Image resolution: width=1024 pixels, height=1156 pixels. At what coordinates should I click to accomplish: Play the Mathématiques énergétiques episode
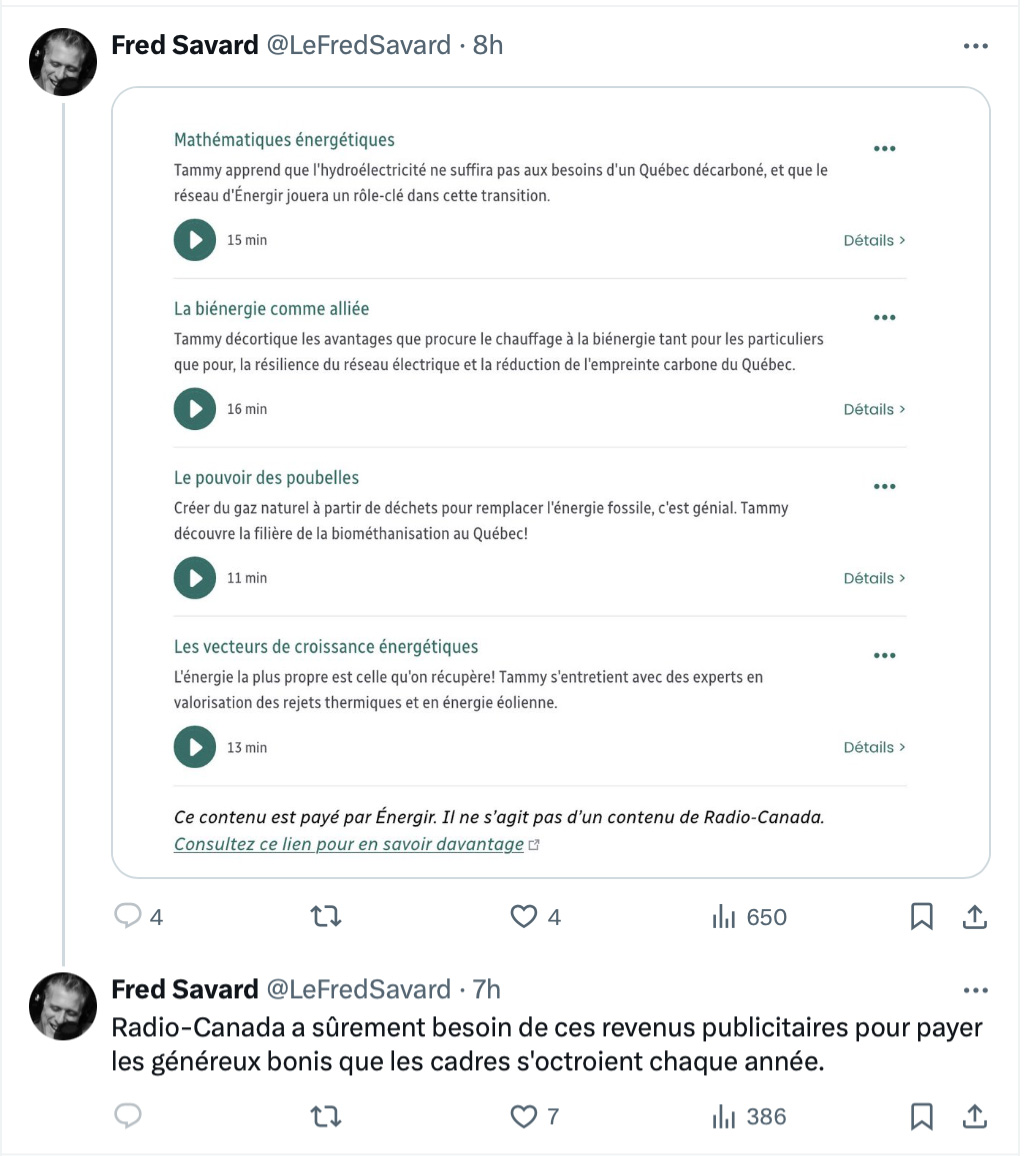195,240
